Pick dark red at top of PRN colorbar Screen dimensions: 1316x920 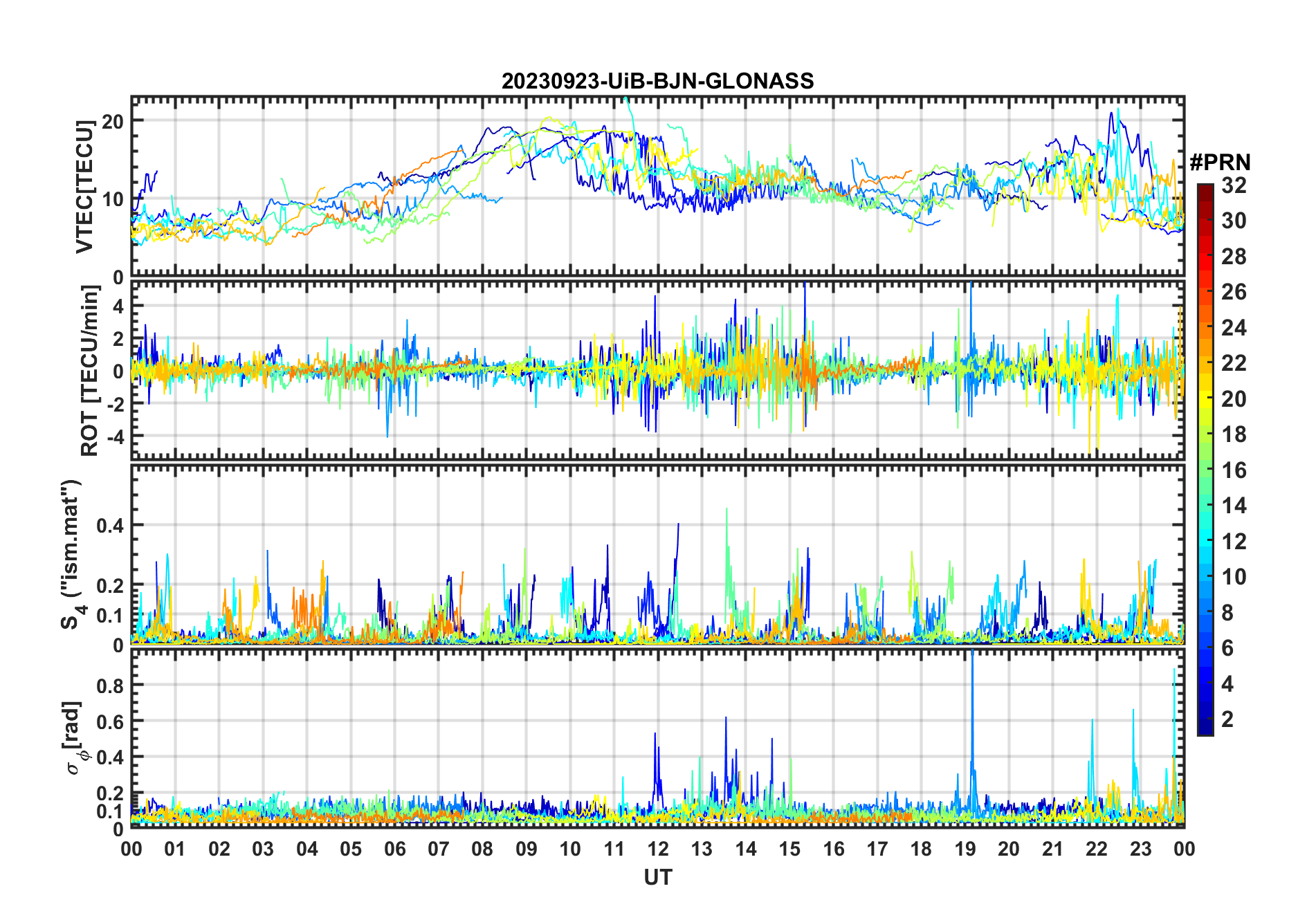[x=1205, y=190]
